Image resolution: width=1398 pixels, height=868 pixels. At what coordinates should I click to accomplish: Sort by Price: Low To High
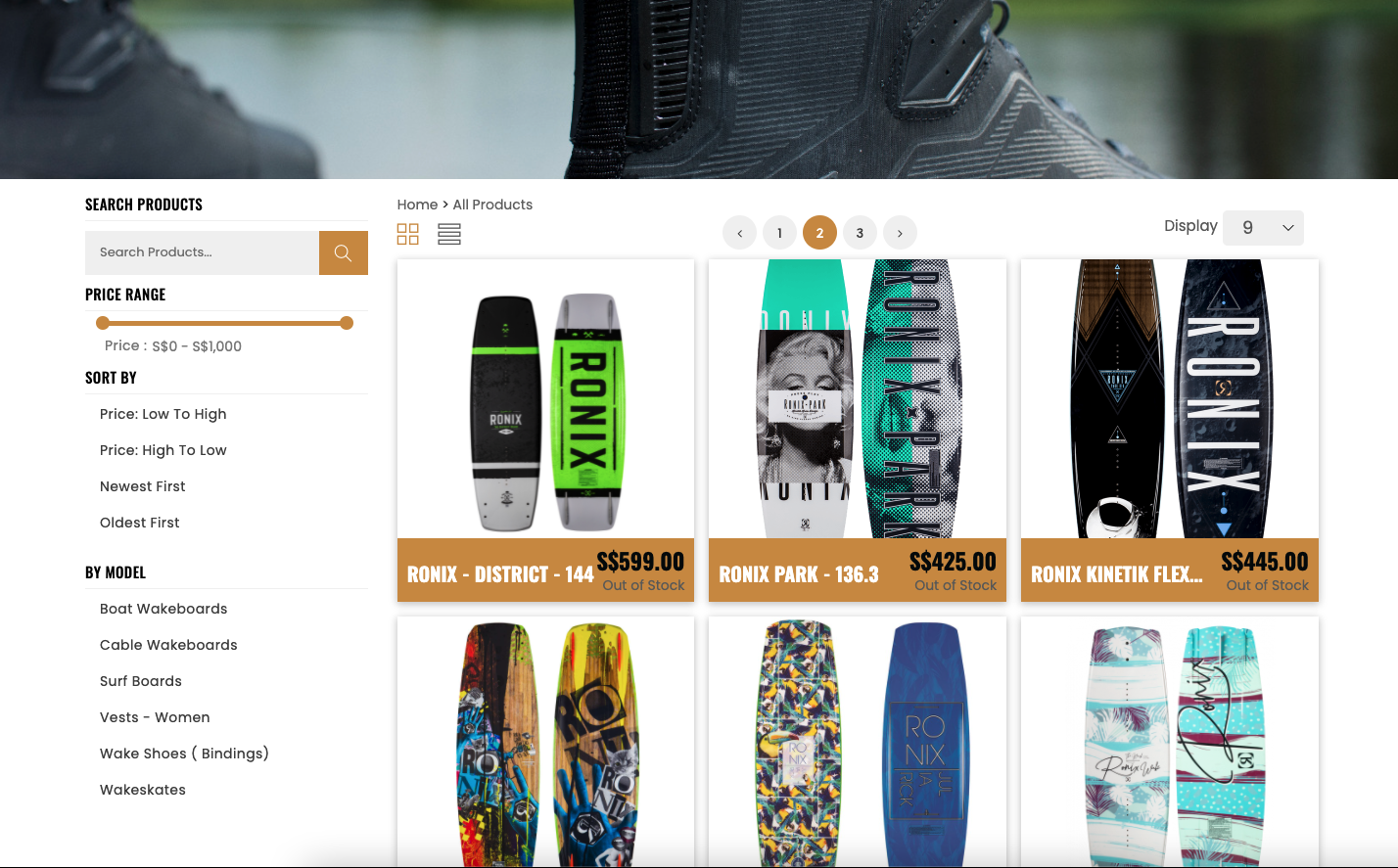tap(163, 414)
